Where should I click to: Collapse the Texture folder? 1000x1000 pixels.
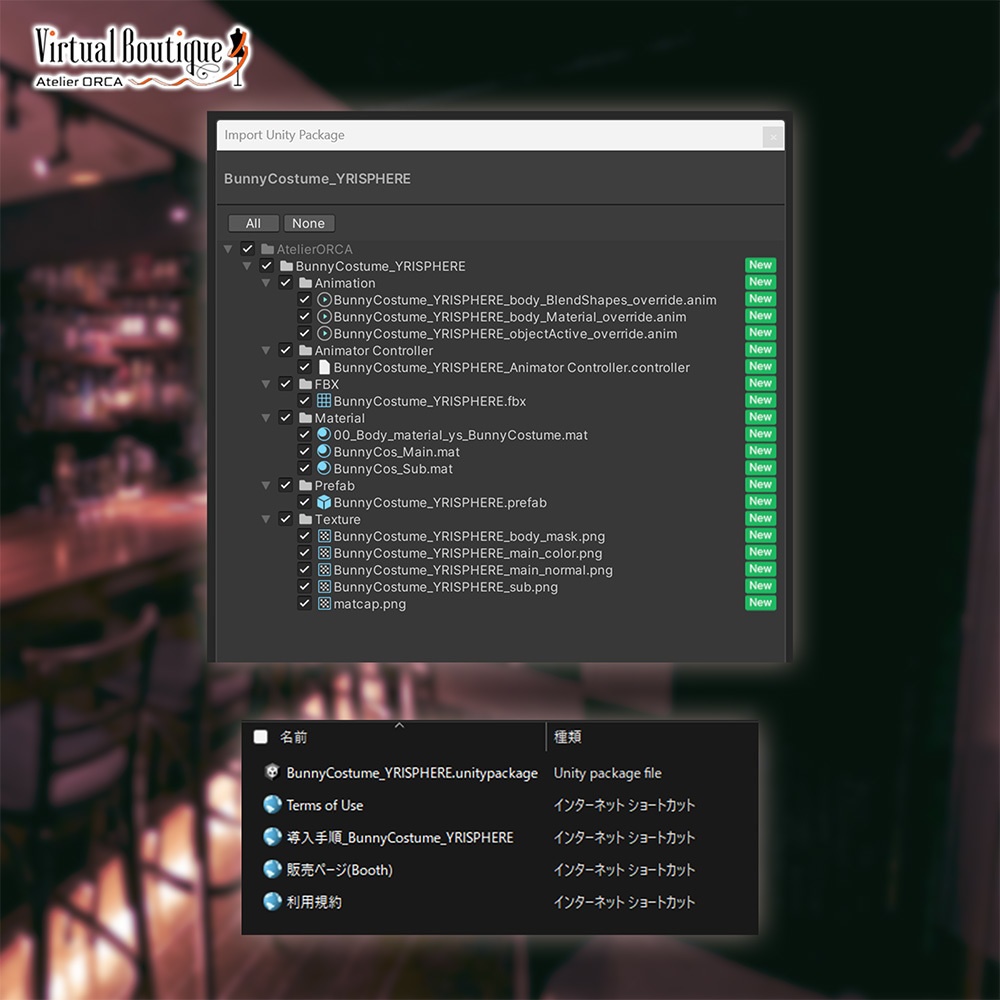266,519
